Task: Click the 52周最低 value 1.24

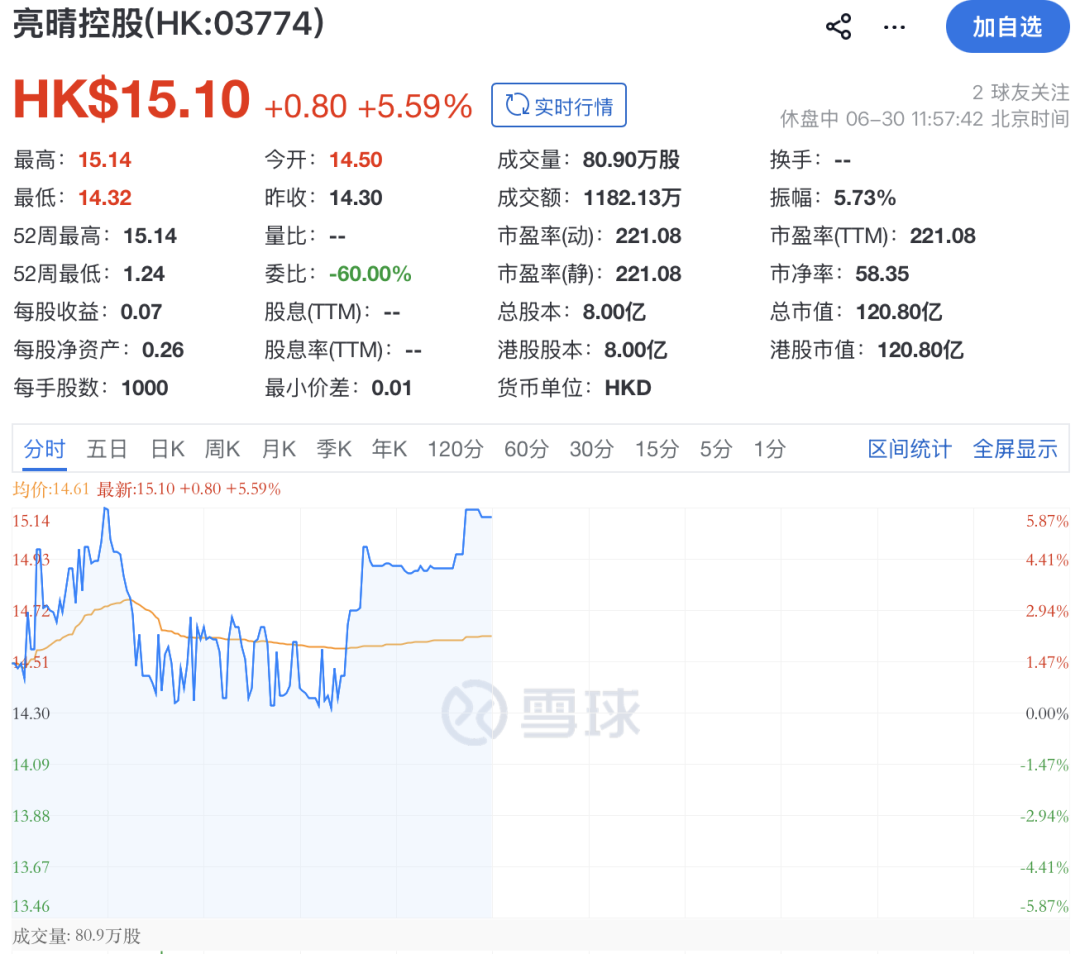Action: click(x=144, y=273)
